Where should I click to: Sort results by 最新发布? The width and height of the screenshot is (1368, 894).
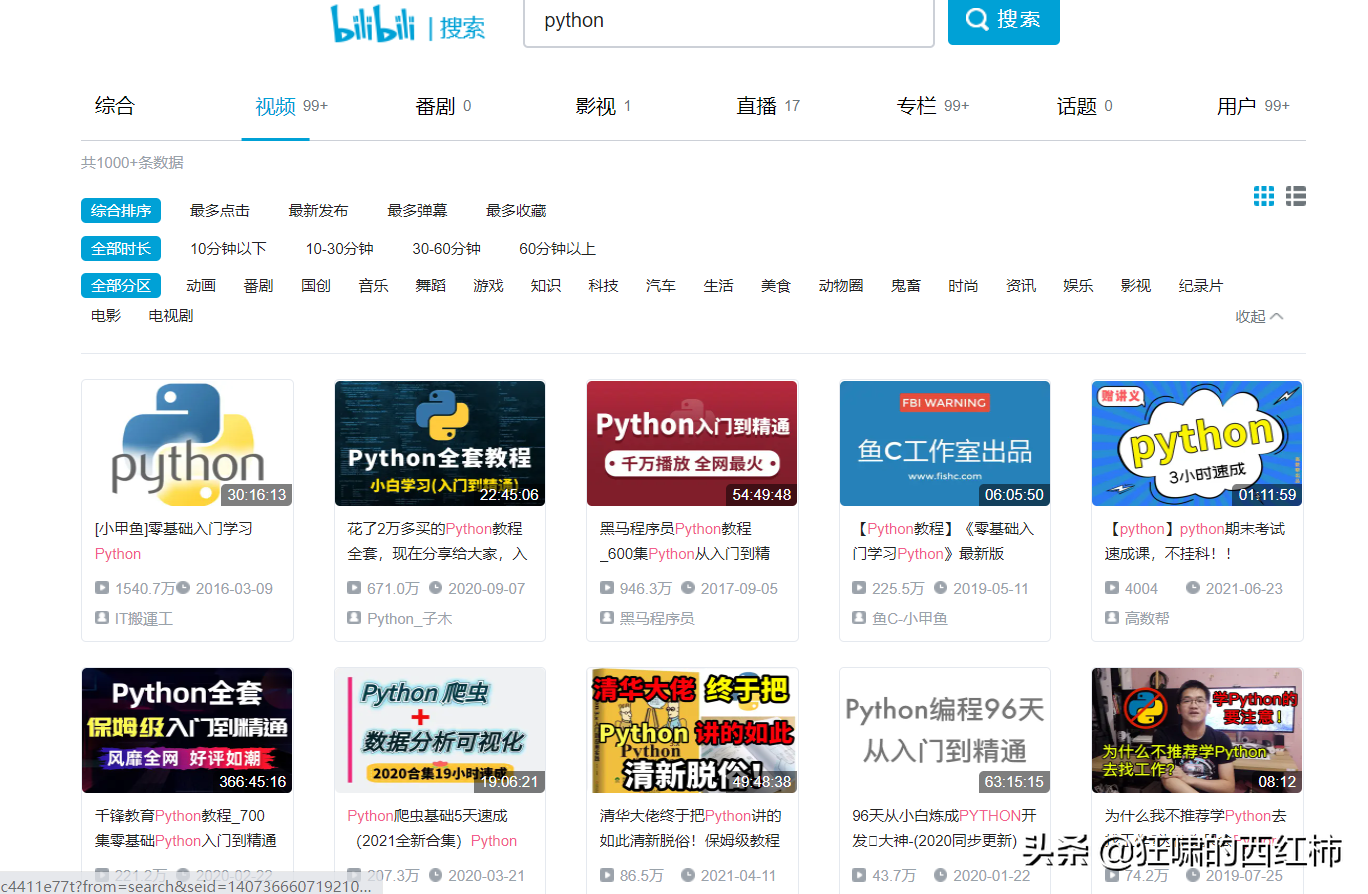(x=319, y=211)
